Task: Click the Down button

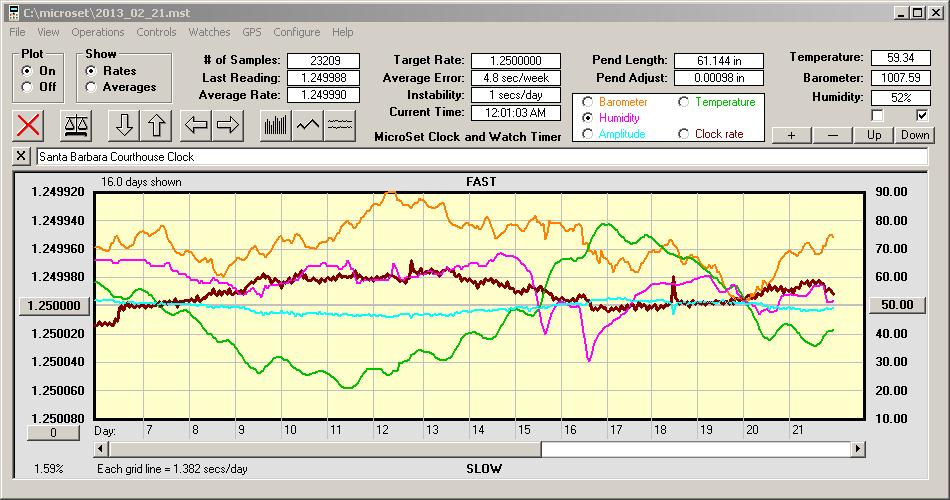Action: coord(914,135)
